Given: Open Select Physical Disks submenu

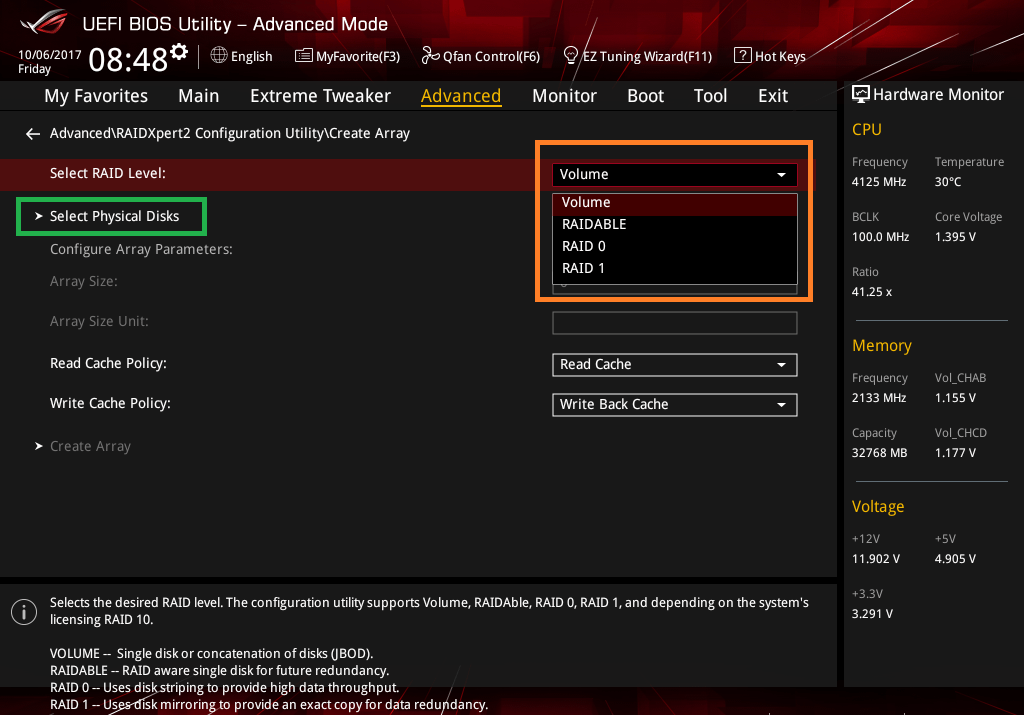Looking at the screenshot, I should pos(112,216).
